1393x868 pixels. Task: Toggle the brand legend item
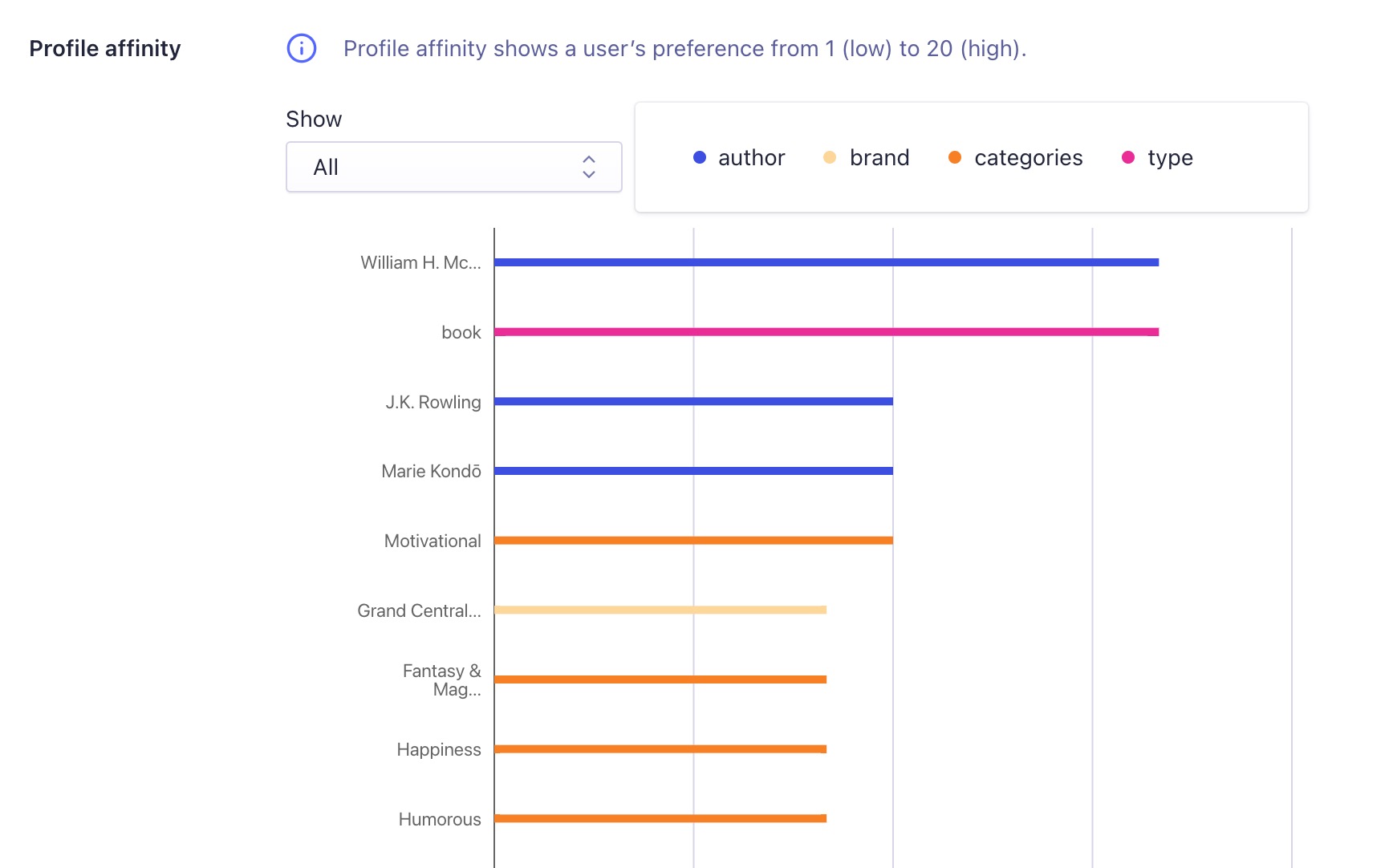867,157
